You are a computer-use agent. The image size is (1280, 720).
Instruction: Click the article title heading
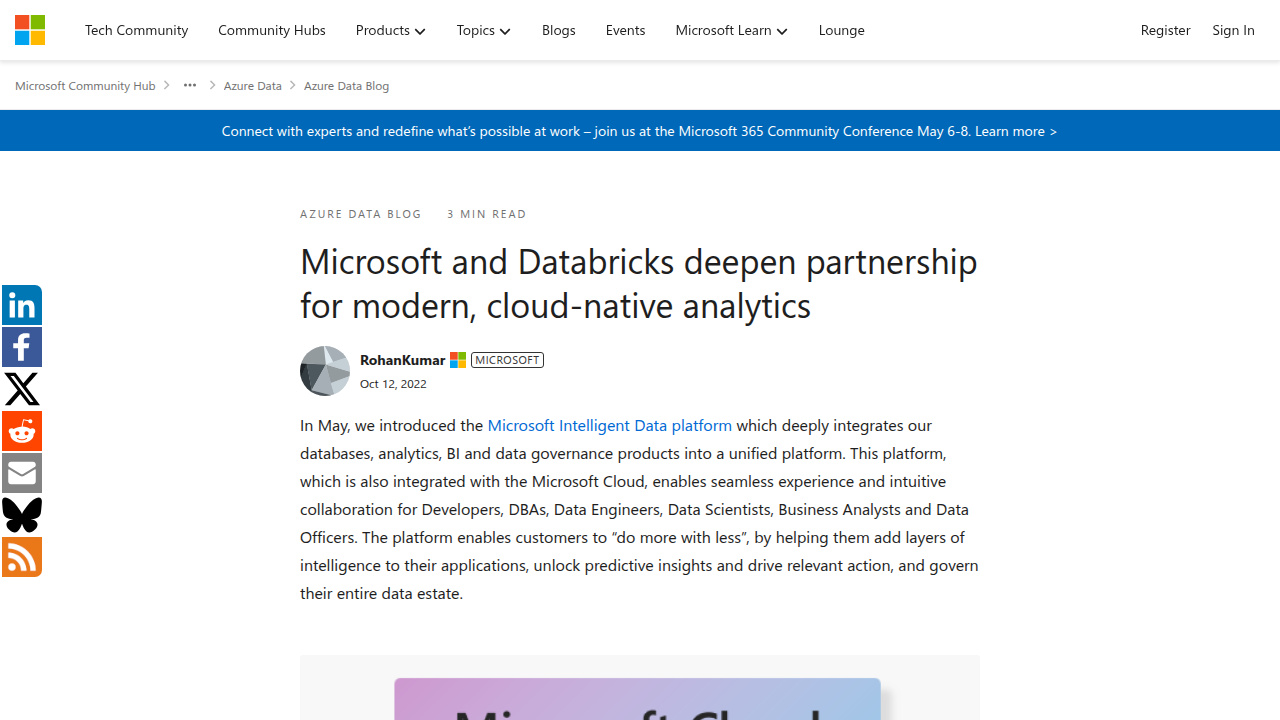[639, 283]
